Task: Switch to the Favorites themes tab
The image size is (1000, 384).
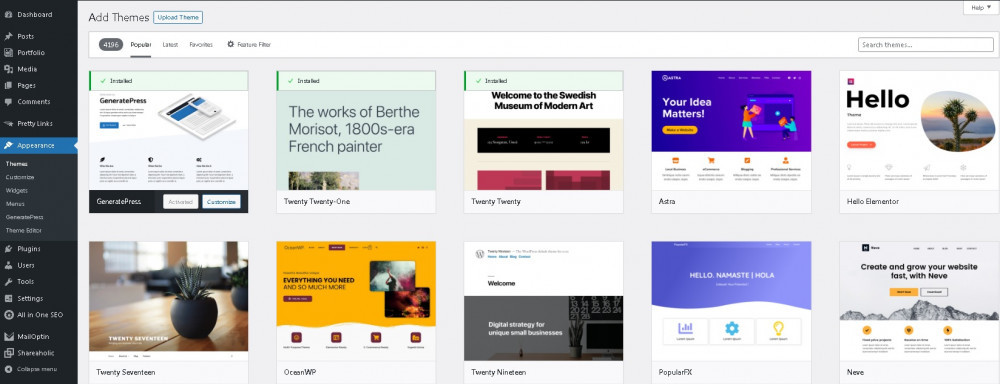Action: (202, 45)
